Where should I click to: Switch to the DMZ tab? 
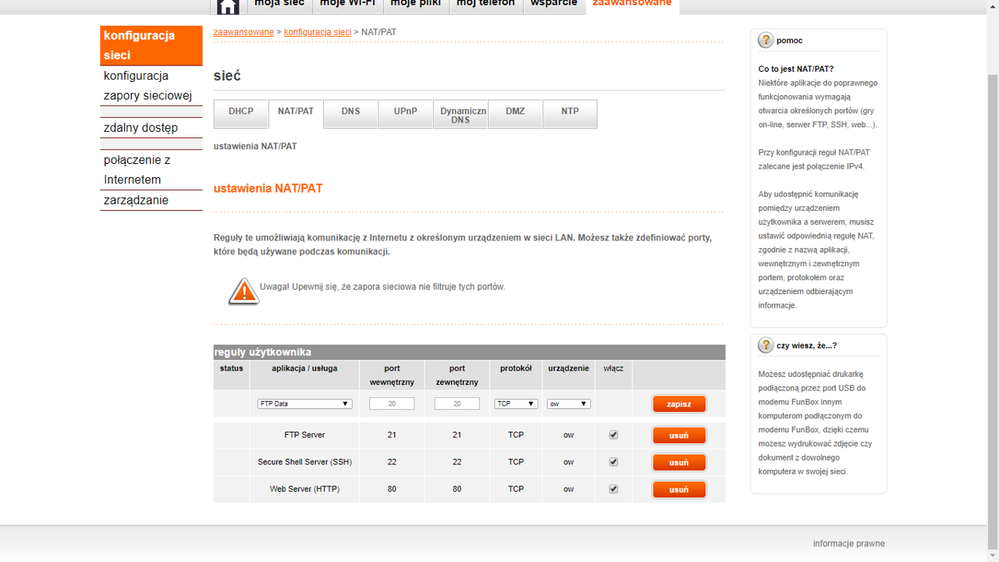[515, 114]
